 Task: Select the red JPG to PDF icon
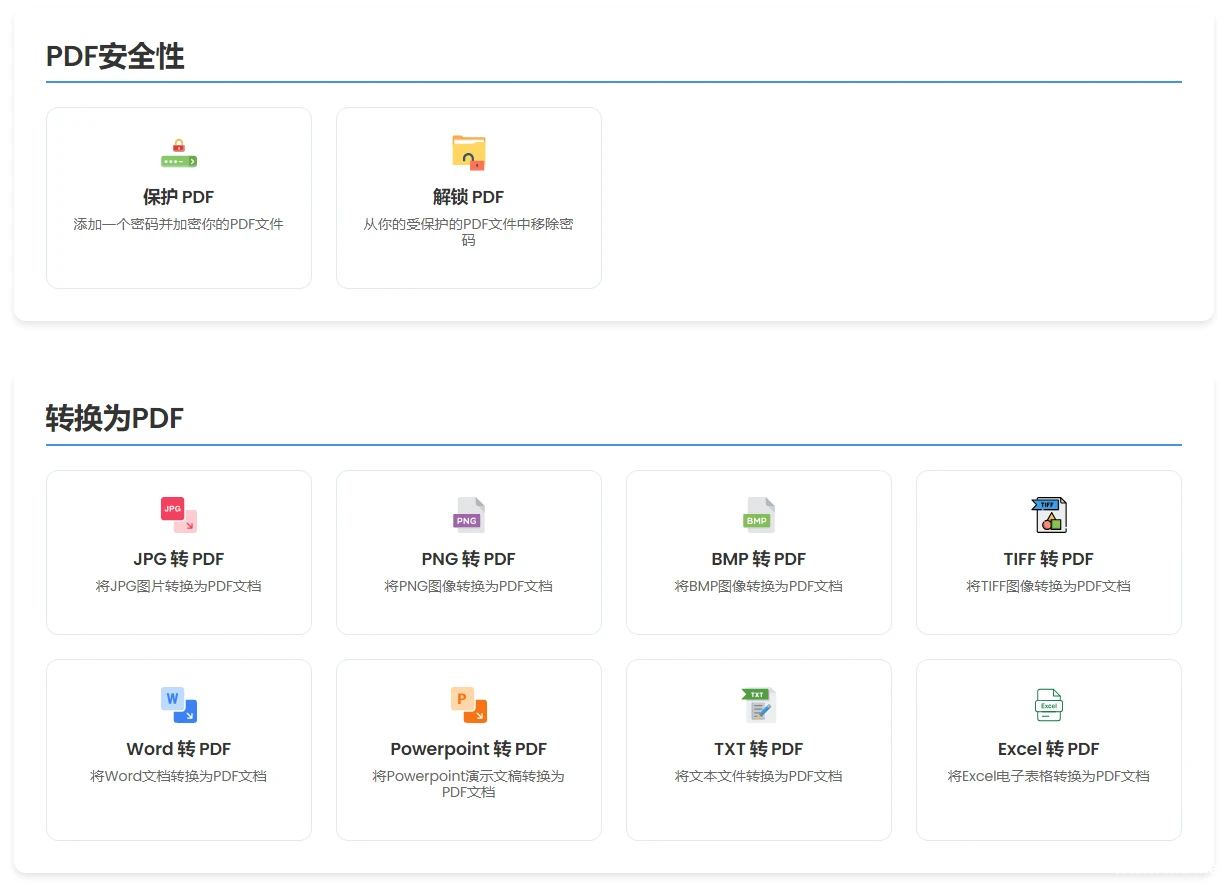pos(179,515)
